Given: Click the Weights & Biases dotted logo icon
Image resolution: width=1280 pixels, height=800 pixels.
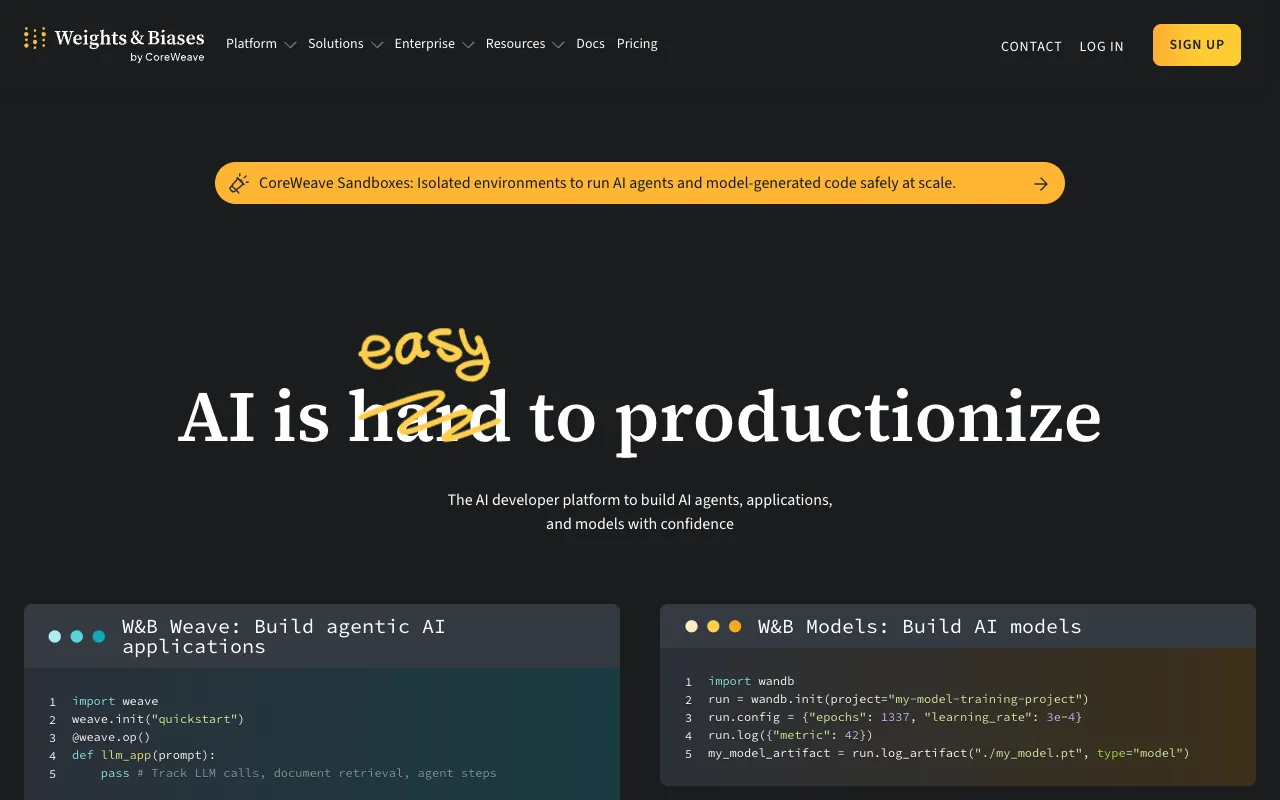Looking at the screenshot, I should (x=35, y=39).
